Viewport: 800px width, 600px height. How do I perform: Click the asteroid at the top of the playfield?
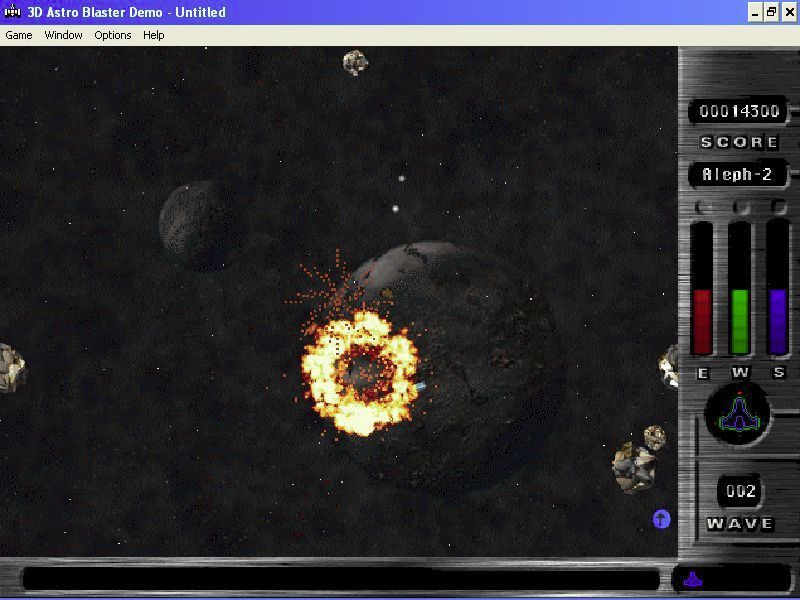click(358, 63)
